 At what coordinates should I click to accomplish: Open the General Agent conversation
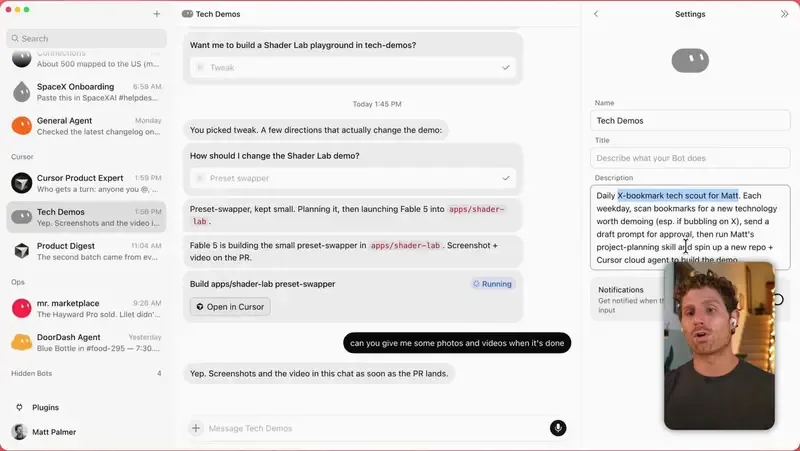[86, 126]
